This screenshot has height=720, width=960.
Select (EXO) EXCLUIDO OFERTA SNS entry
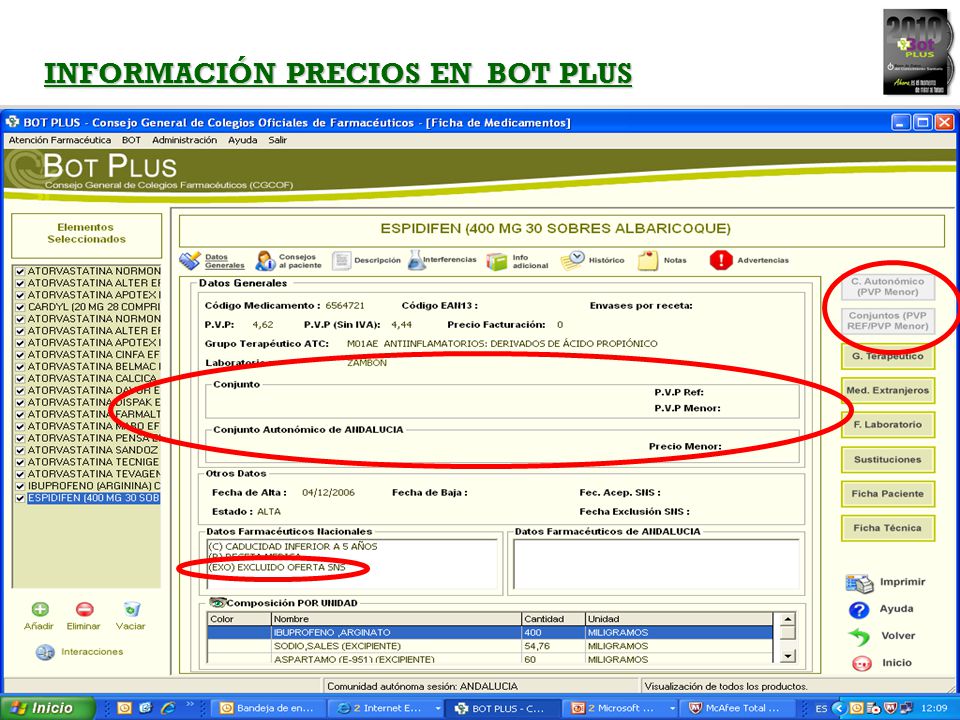pyautogui.click(x=277, y=568)
